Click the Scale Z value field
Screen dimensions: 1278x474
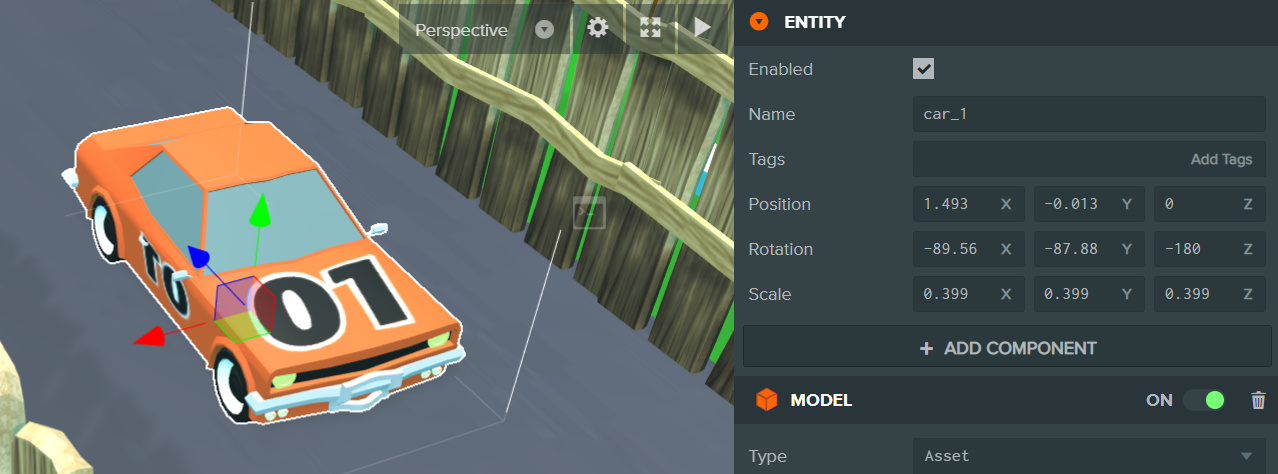(1197, 294)
